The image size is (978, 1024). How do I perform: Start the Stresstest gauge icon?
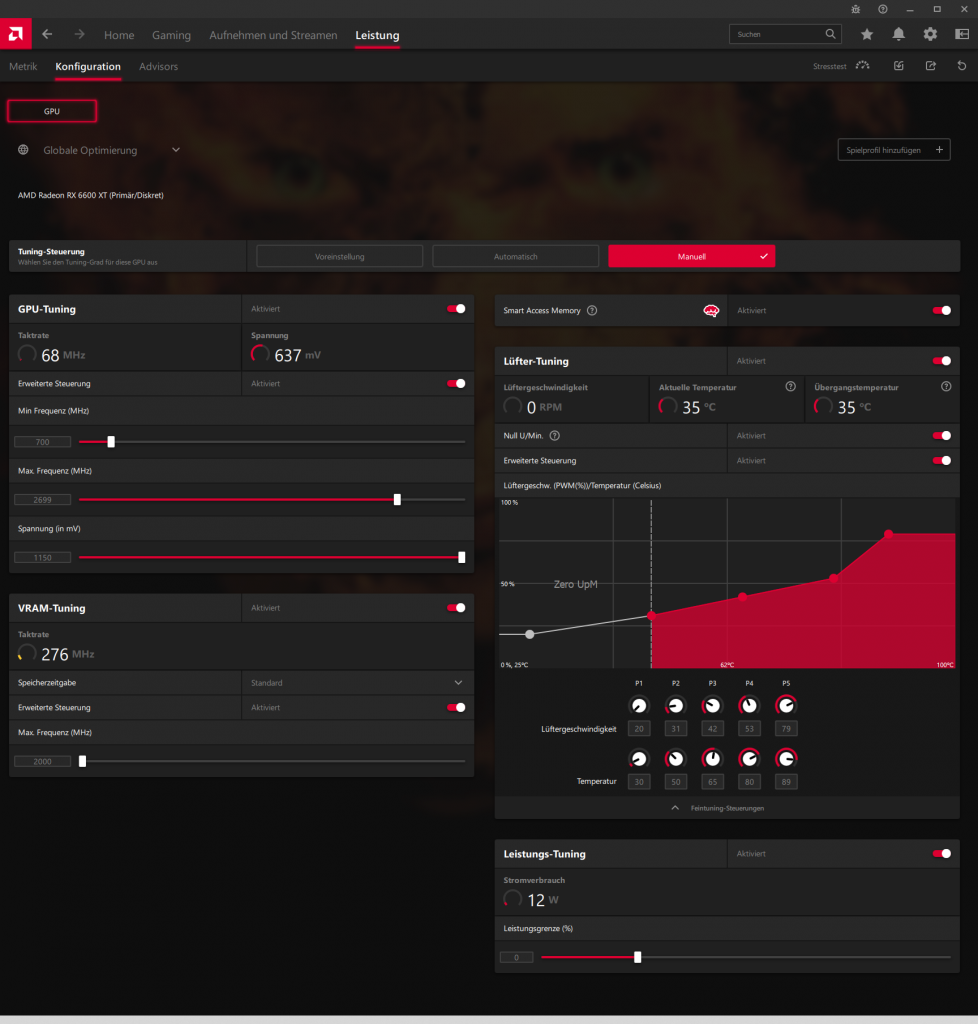pyautogui.click(x=862, y=66)
